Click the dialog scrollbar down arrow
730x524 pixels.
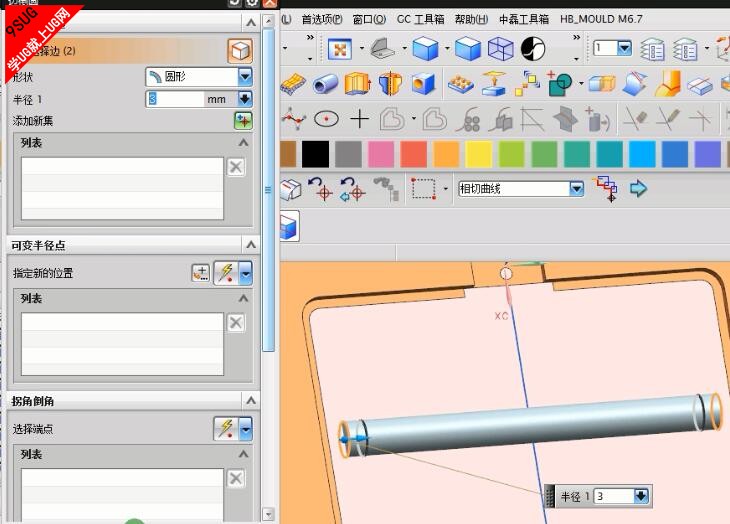tap(268, 514)
